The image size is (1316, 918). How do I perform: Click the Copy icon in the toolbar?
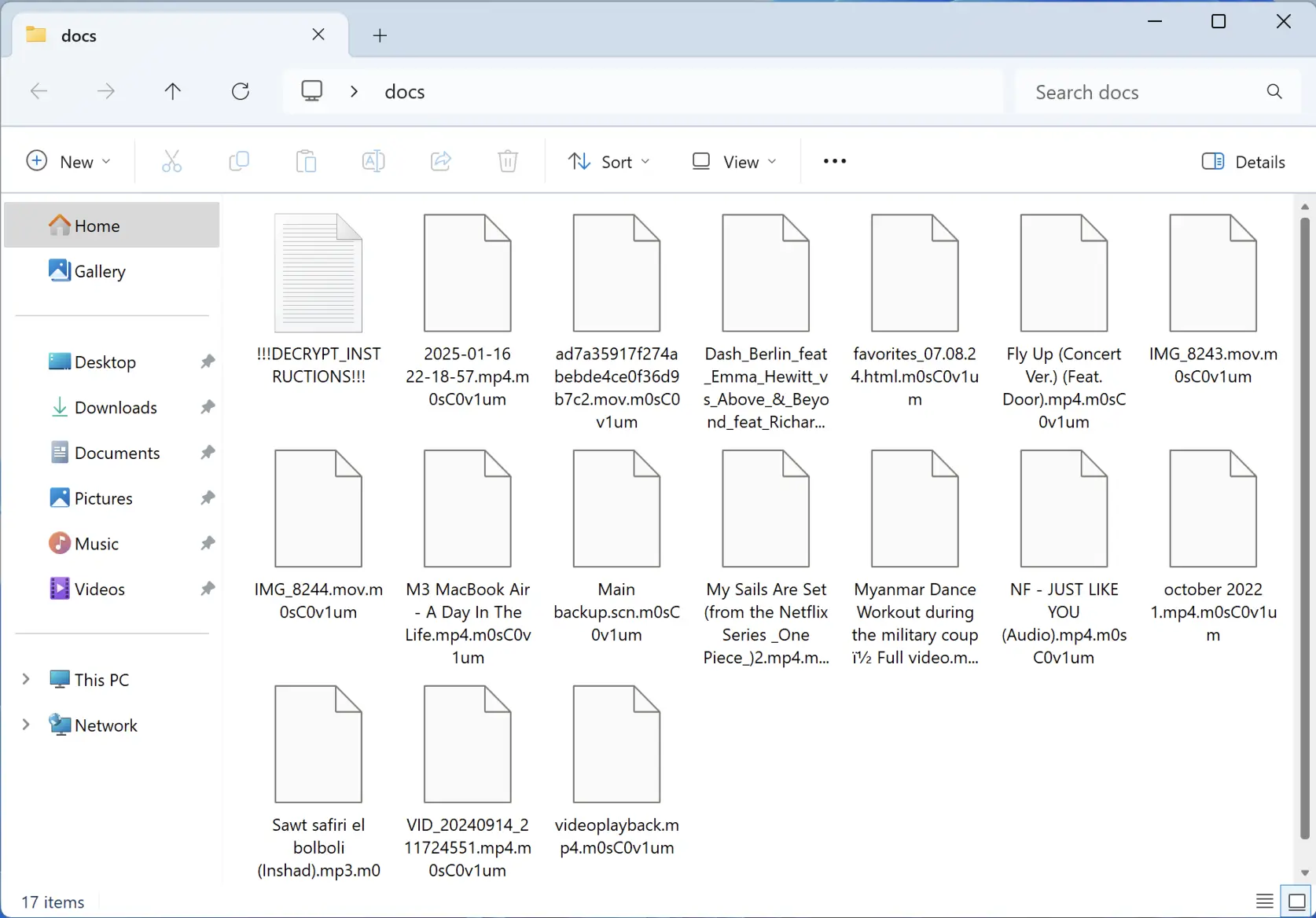point(239,161)
